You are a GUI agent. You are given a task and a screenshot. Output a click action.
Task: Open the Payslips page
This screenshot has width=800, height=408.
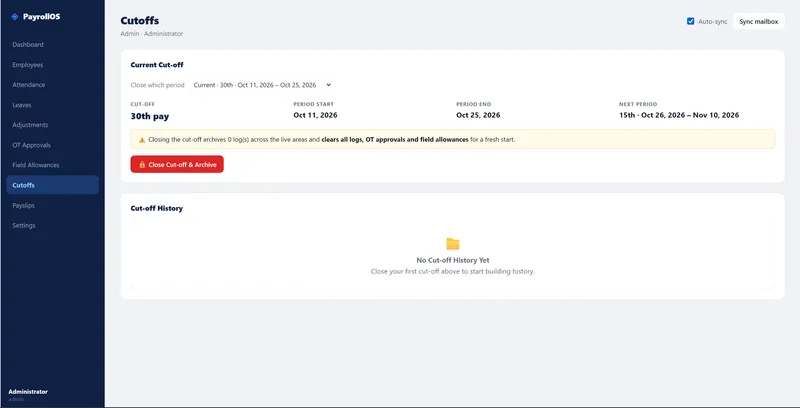pos(52,206)
